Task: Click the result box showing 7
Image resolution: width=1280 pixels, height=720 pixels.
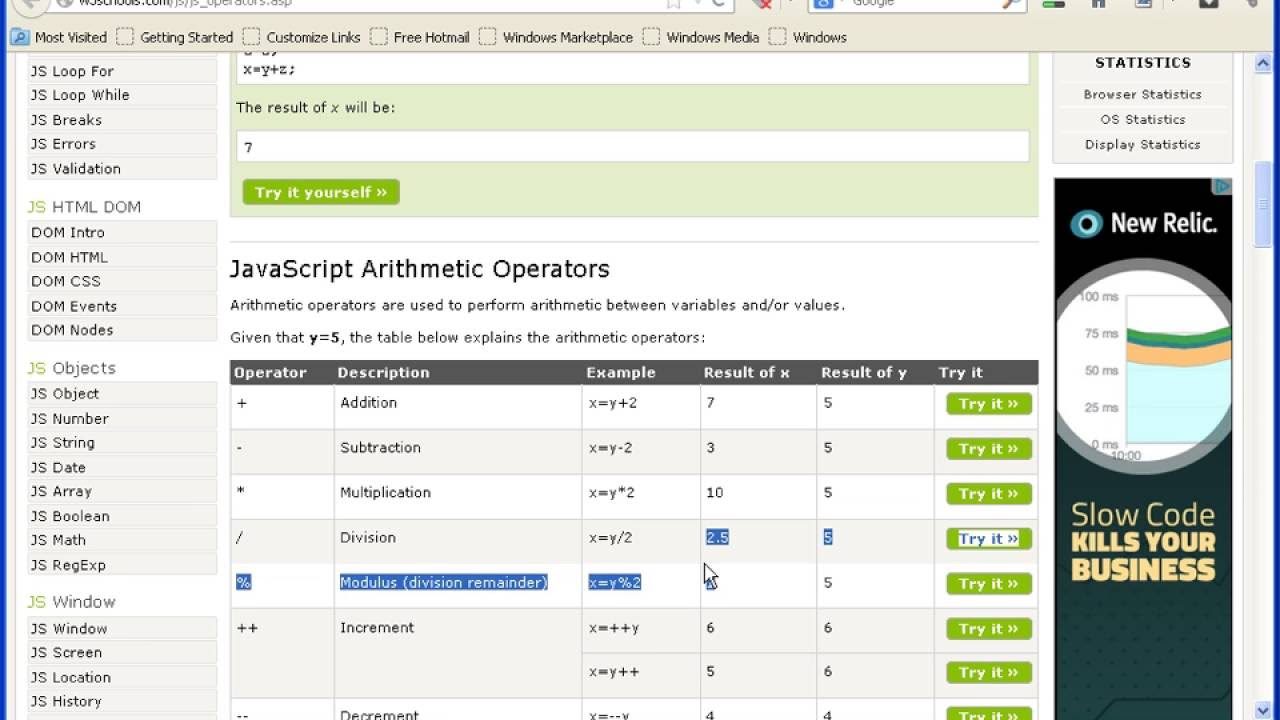Action: click(x=633, y=147)
